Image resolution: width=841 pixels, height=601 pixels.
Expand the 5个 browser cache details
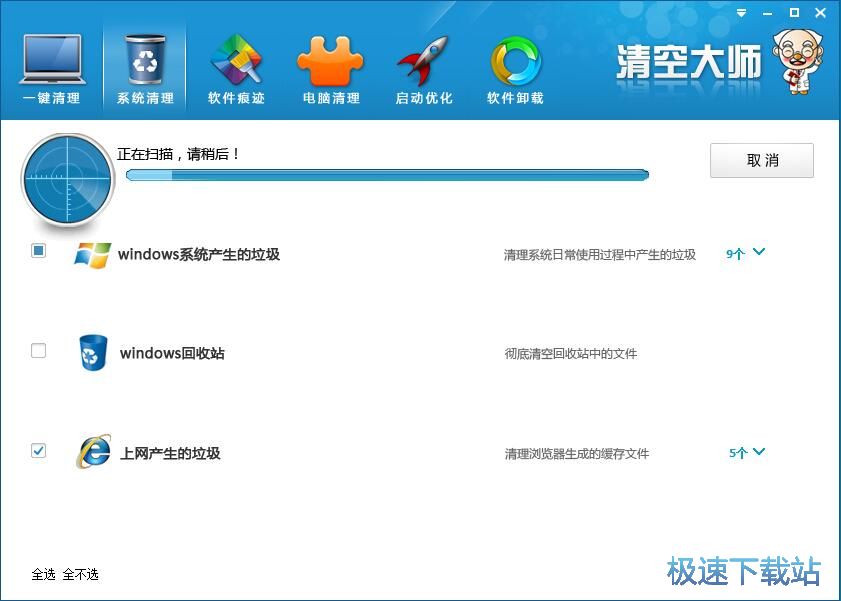745,452
